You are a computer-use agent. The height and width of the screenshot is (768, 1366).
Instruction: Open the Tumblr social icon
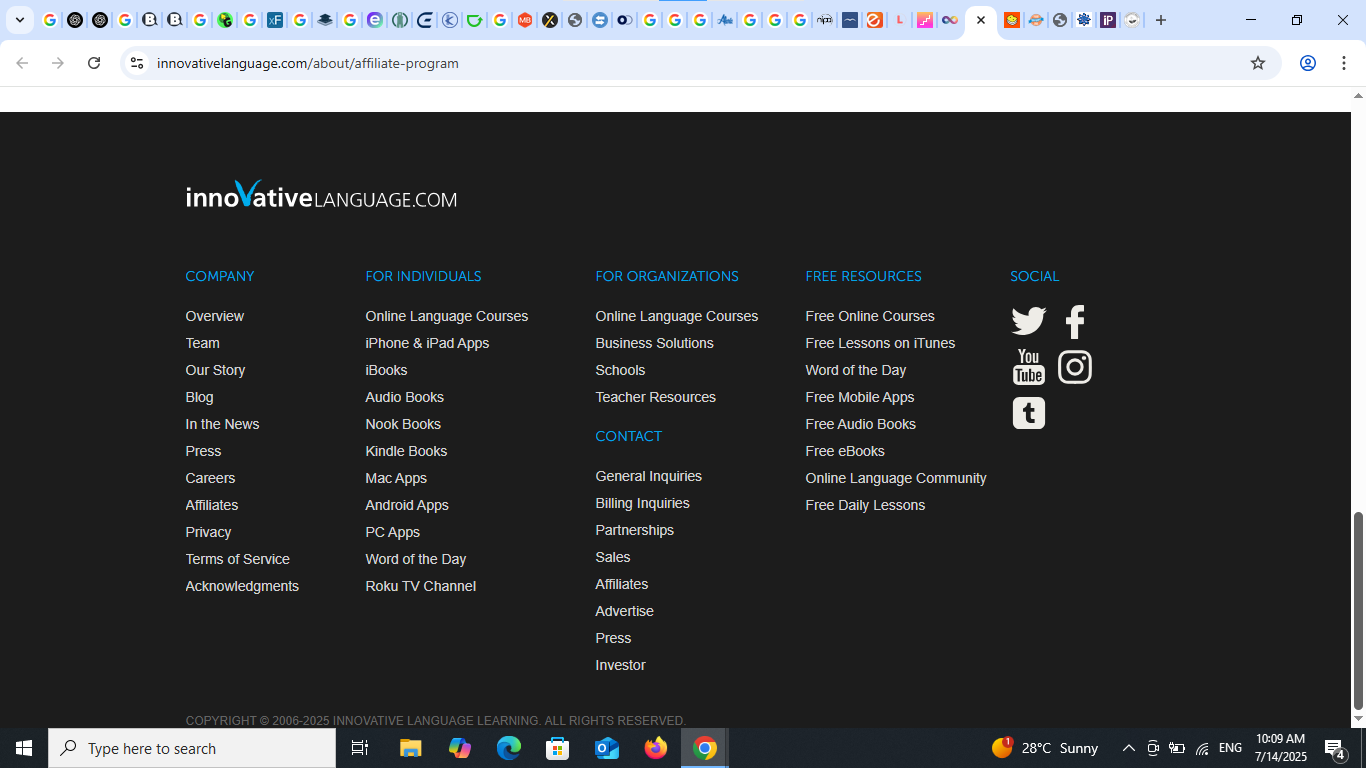click(1028, 413)
